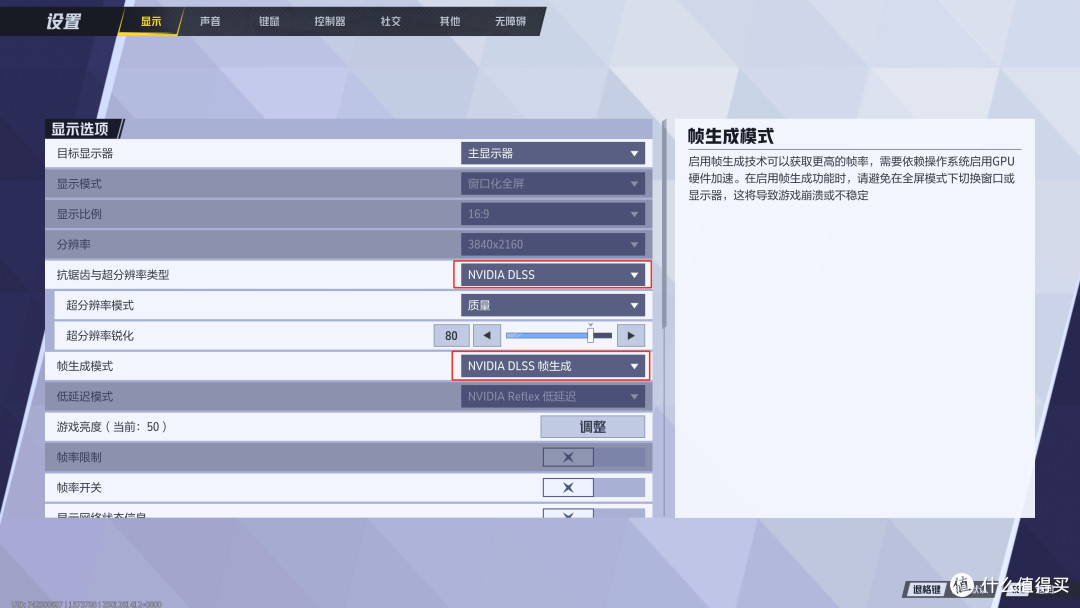
Task: Open the 分辨率 dropdown showing 3840x2160
Action: 552,244
